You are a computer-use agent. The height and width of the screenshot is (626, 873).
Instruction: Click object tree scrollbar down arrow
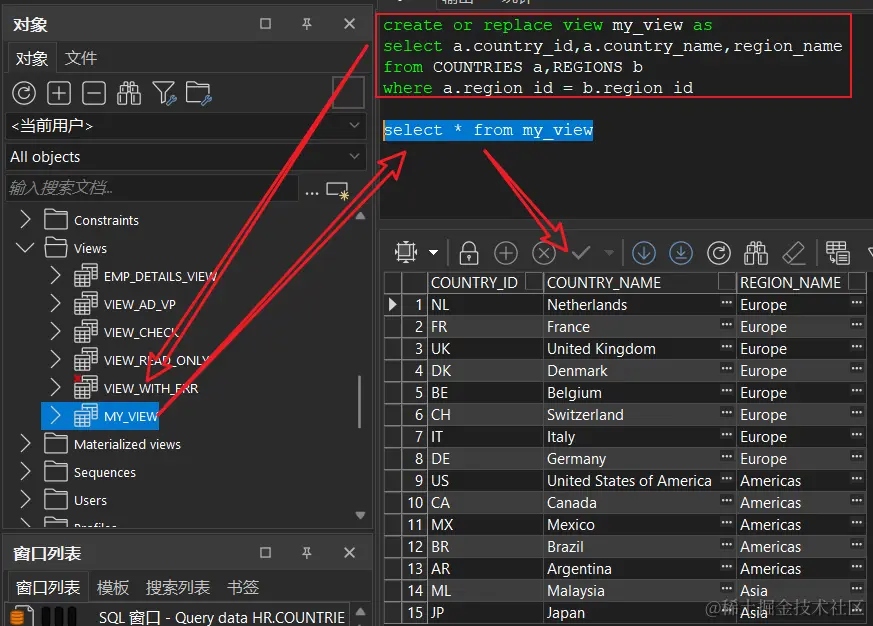point(360,515)
